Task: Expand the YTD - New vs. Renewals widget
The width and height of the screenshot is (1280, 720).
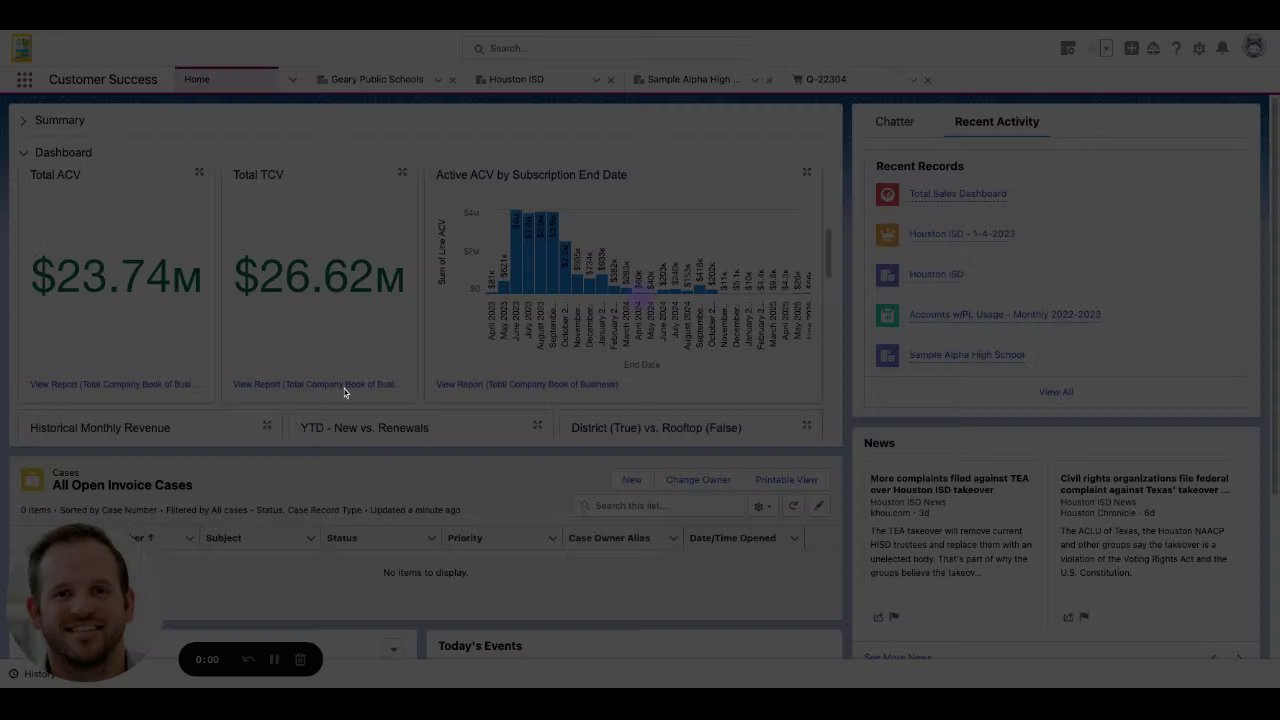Action: pyautogui.click(x=537, y=425)
